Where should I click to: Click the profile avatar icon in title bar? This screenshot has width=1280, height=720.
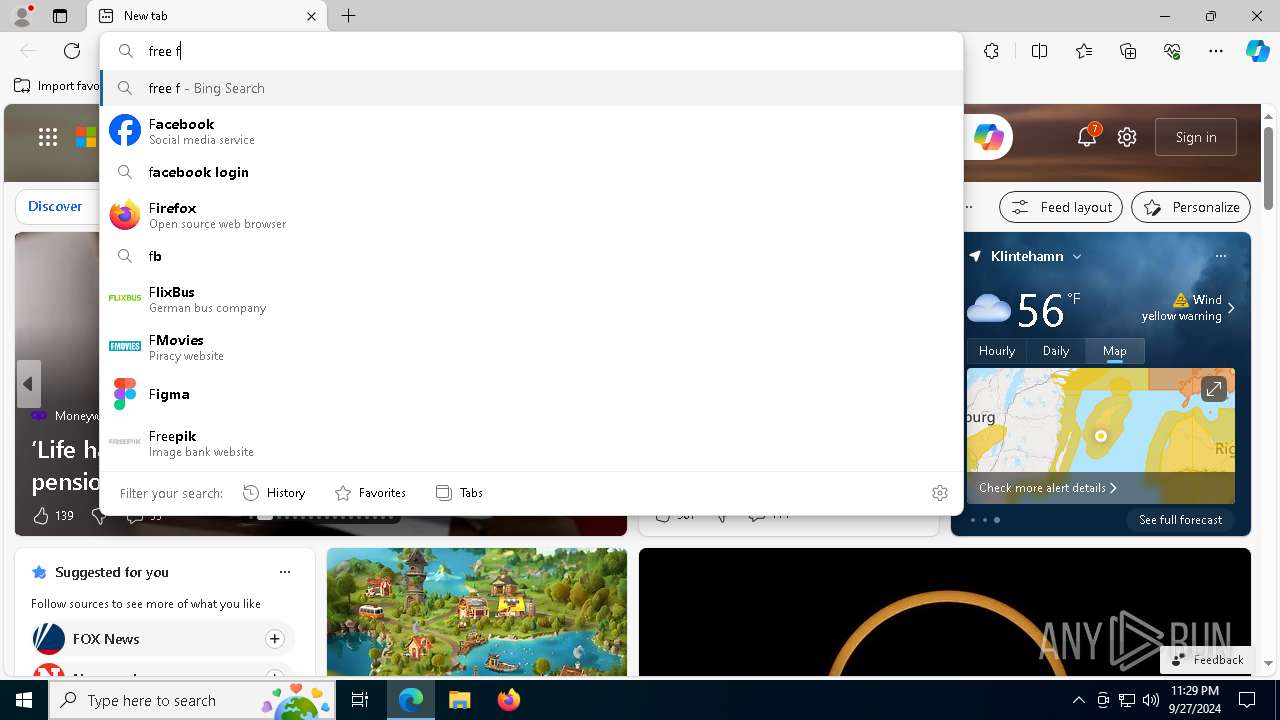[22, 16]
